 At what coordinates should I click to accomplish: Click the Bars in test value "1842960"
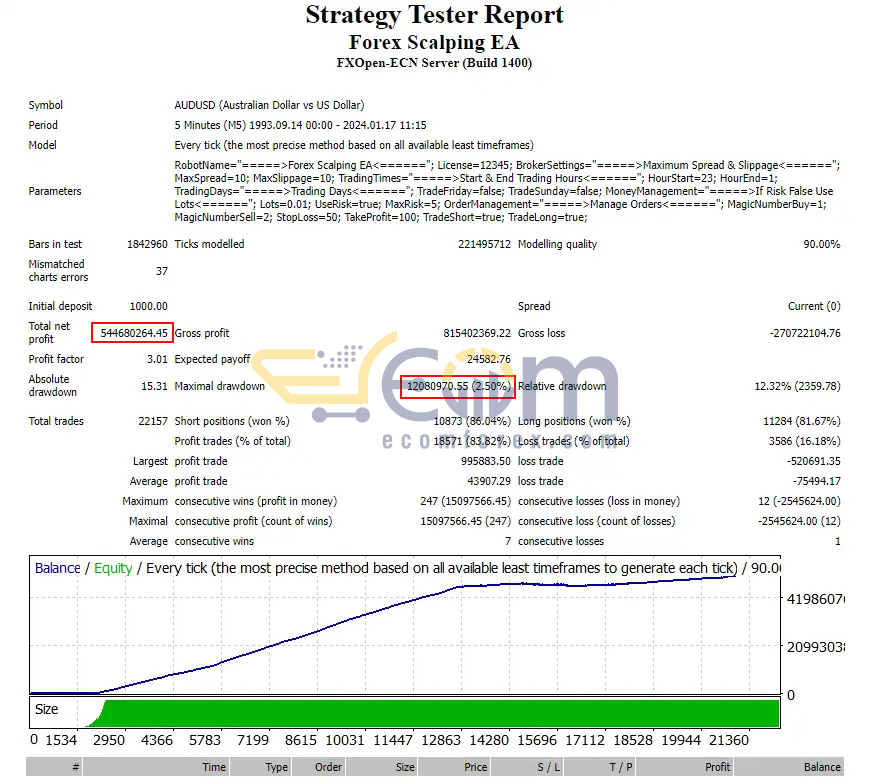tap(147, 244)
